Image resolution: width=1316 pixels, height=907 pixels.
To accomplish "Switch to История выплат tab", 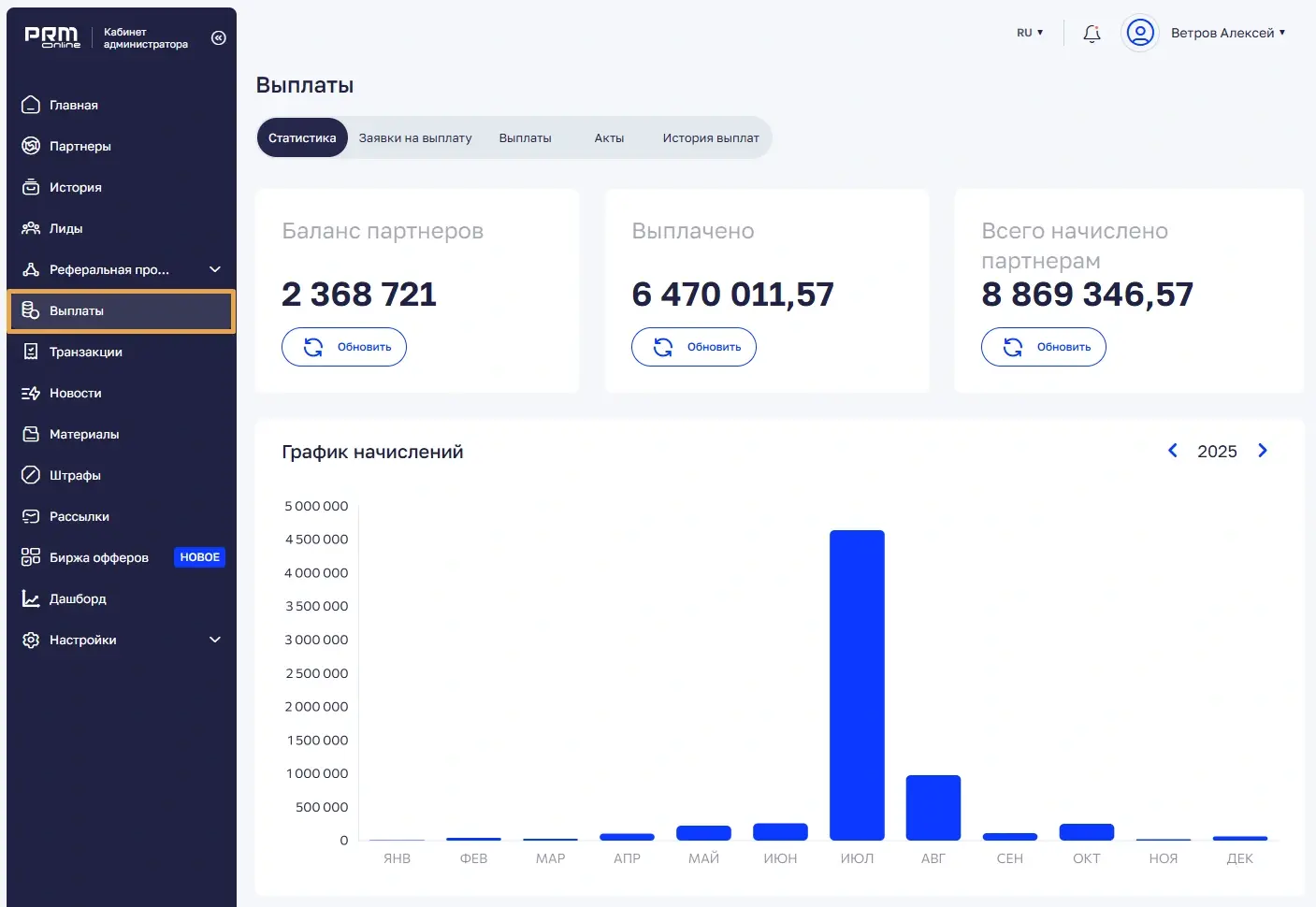I will coord(711,137).
